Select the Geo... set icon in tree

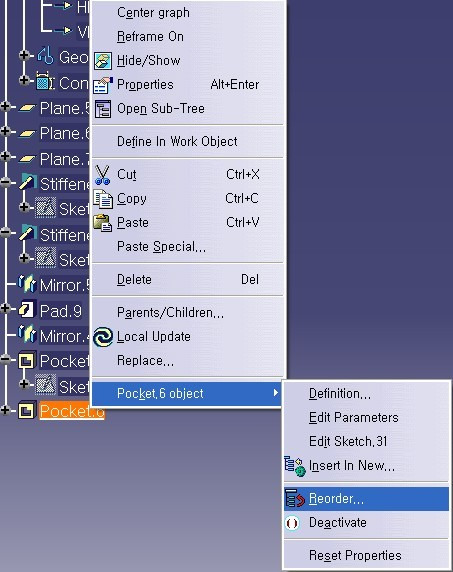[x=46, y=57]
